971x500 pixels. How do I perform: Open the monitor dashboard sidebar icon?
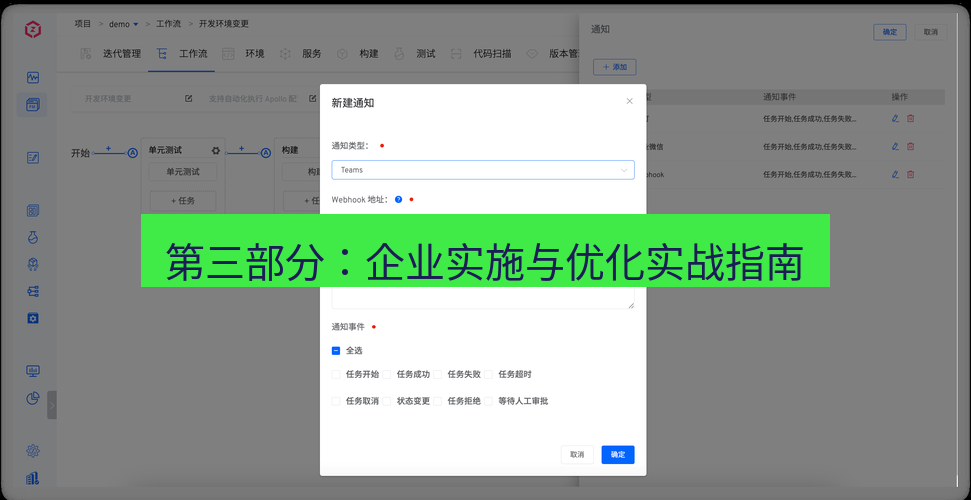[x=33, y=371]
